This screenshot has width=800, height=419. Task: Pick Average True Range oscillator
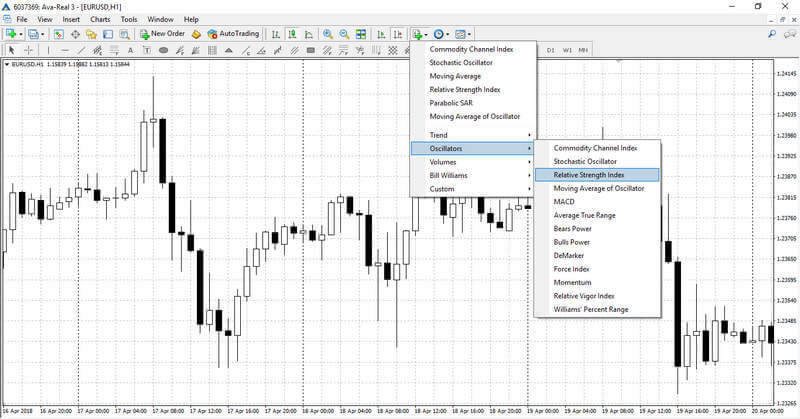tap(597, 215)
